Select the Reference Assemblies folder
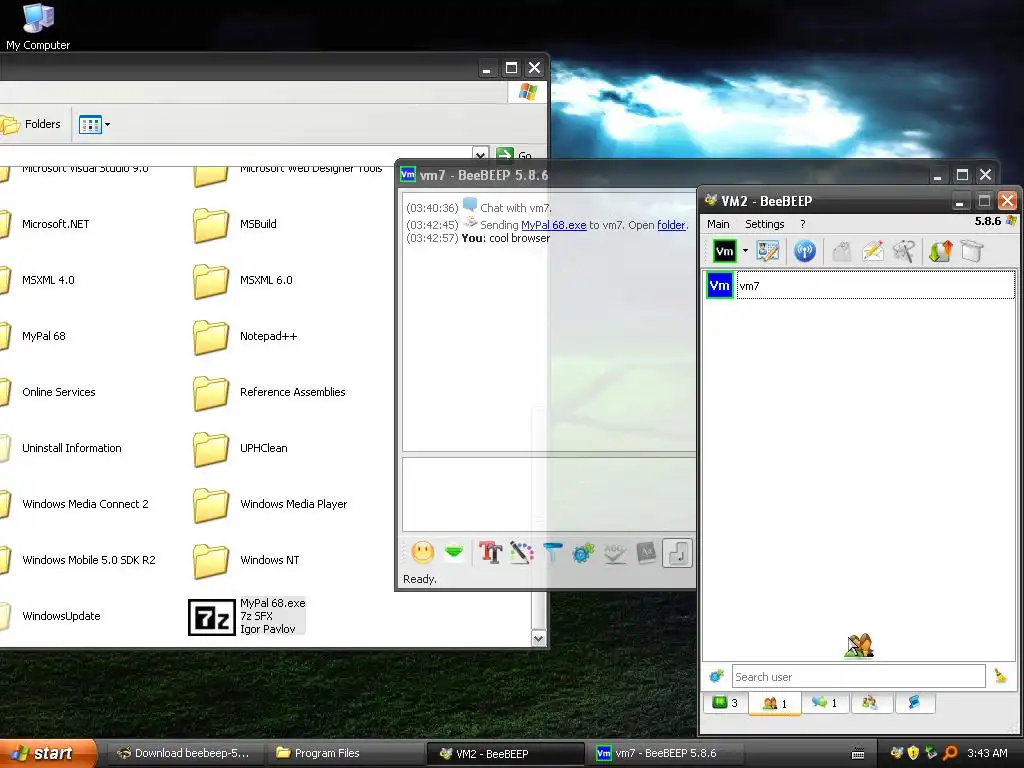Screen dimensions: 1024x768 tap(270, 392)
